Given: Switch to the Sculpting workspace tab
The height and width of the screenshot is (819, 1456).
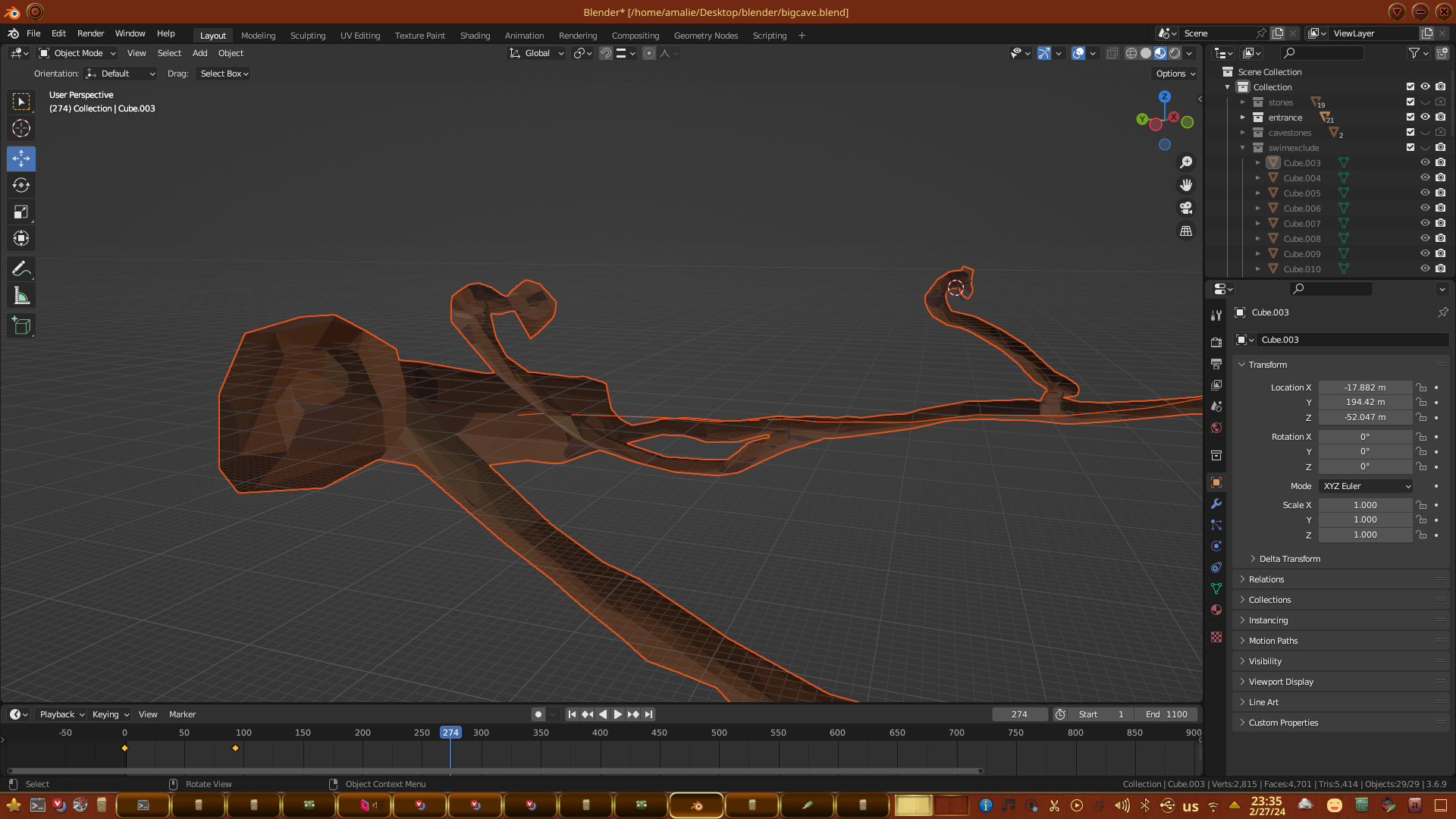Looking at the screenshot, I should [307, 36].
